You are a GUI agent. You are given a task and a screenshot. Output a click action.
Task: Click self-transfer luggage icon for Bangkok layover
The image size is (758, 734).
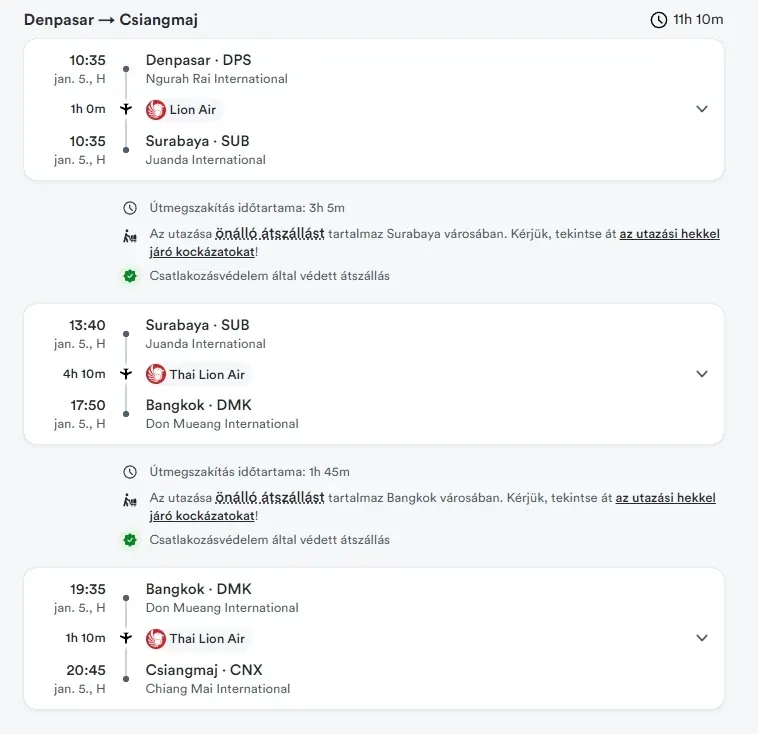[x=130, y=499]
